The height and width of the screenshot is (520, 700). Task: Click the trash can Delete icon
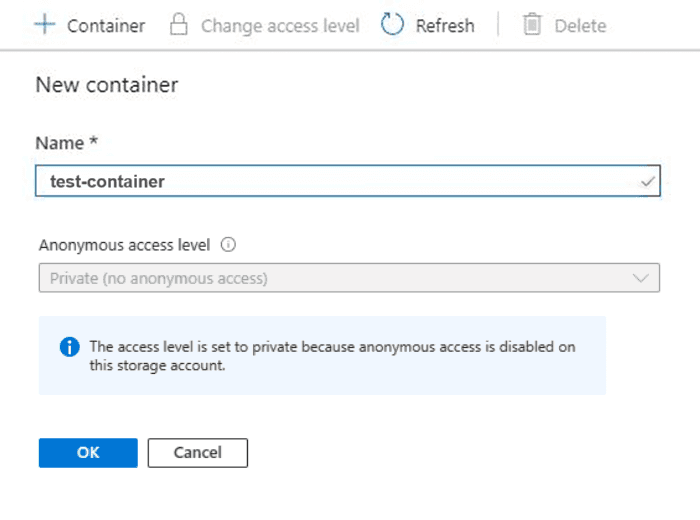click(x=531, y=25)
